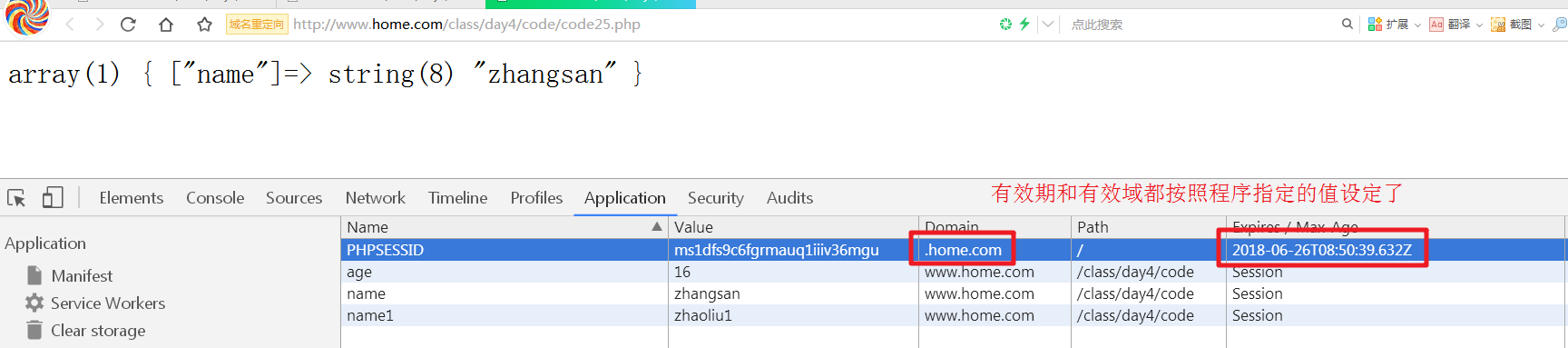Image resolution: width=1568 pixels, height=348 pixels.
Task: Sort cookies by the Value column
Action: pos(793,227)
